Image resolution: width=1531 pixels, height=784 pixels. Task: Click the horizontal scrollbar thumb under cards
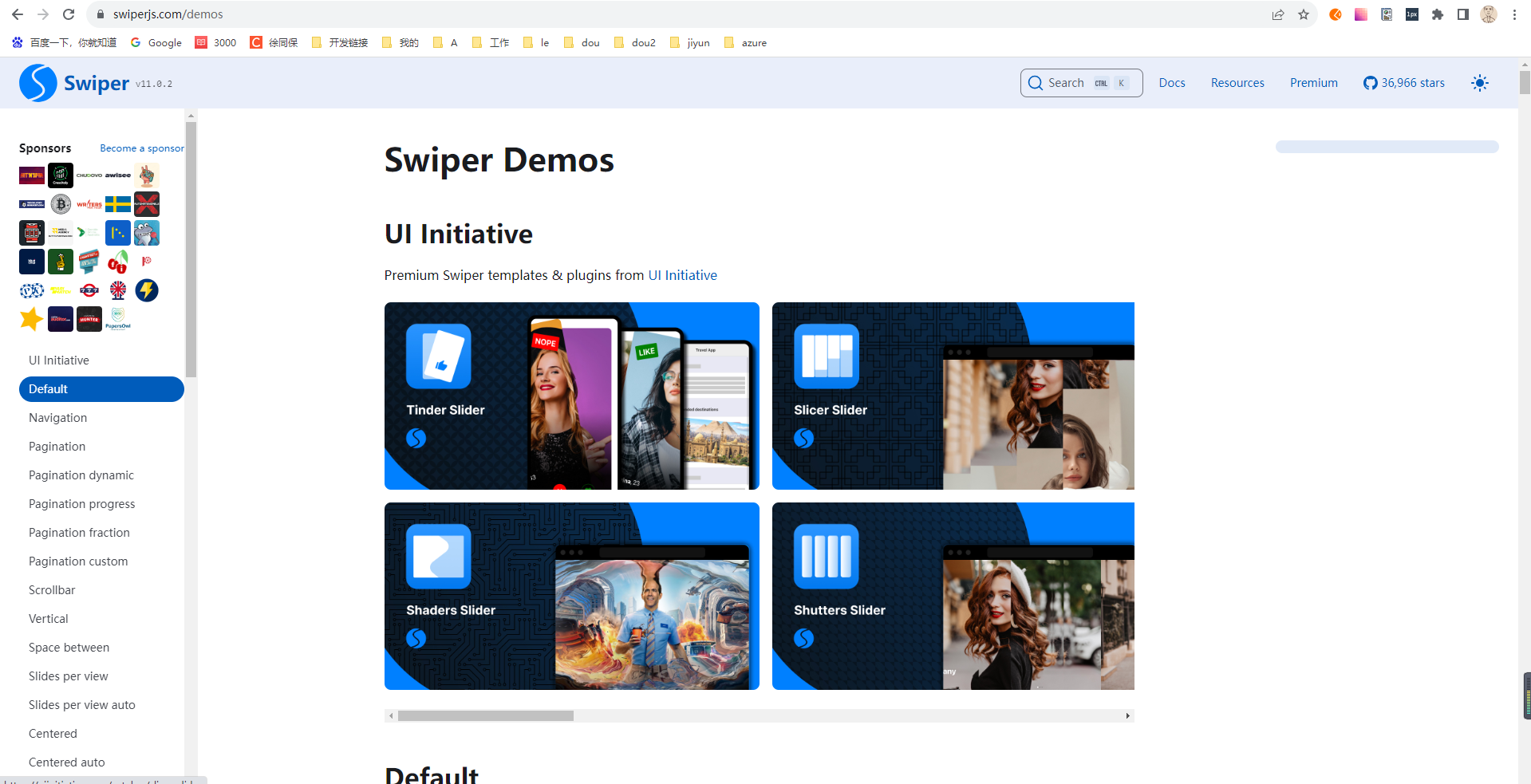(486, 716)
